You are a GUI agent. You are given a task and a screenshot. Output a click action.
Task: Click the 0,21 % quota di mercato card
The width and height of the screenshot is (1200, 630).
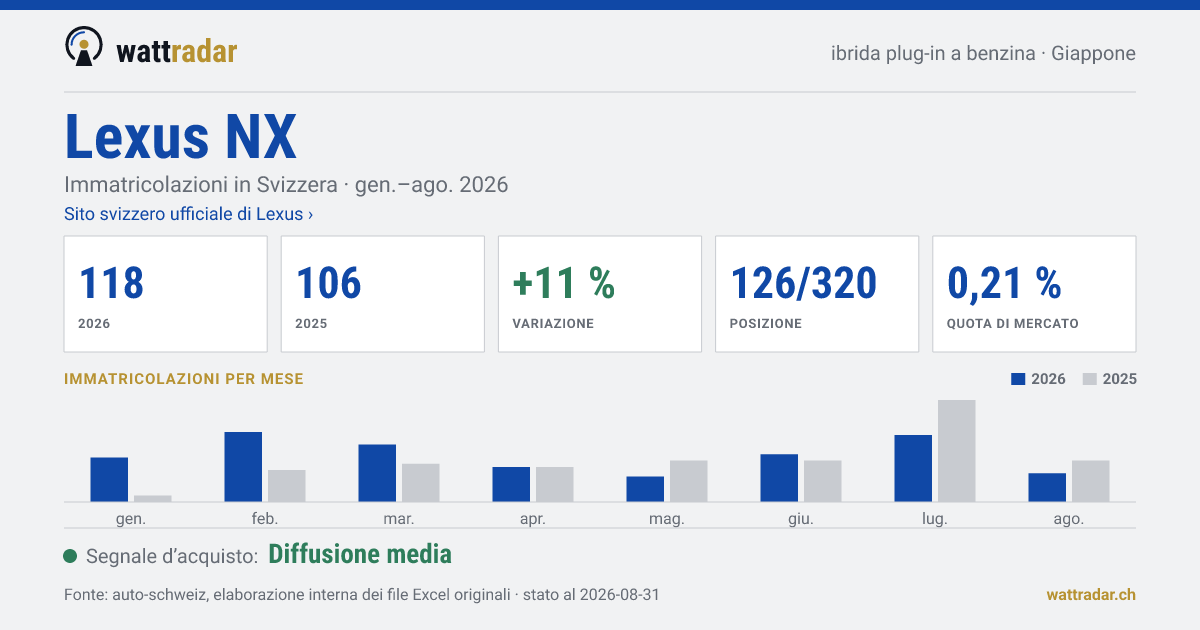(1034, 294)
